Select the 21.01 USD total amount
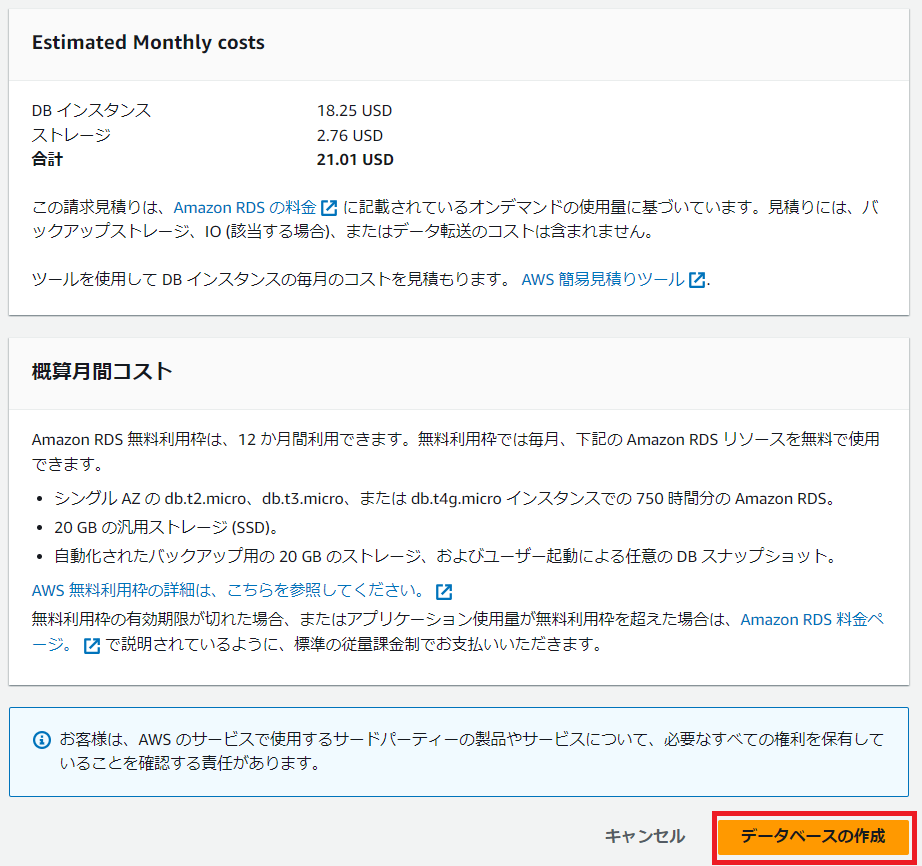Screen dimensions: 922x866 pos(355,160)
